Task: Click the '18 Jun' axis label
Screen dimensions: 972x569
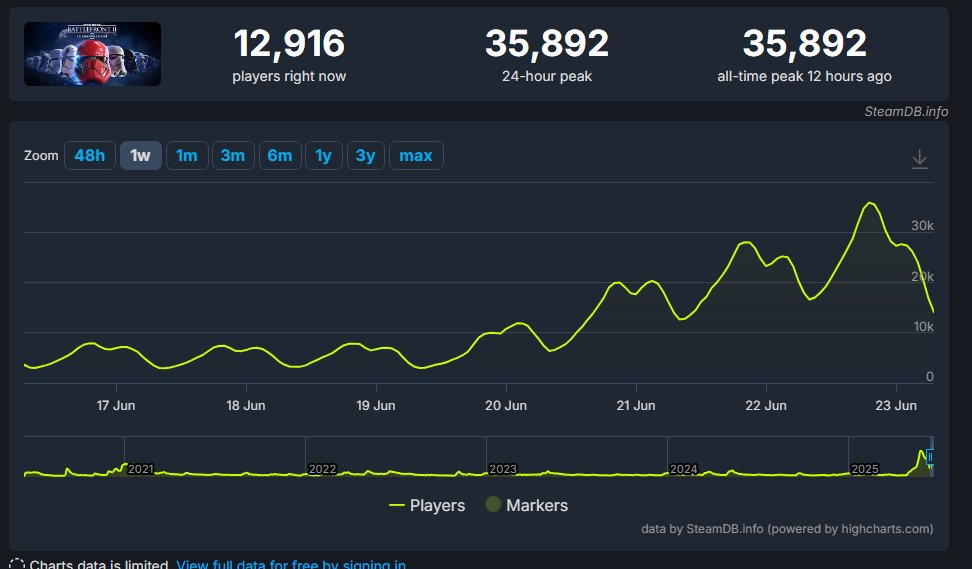Action: [245, 405]
